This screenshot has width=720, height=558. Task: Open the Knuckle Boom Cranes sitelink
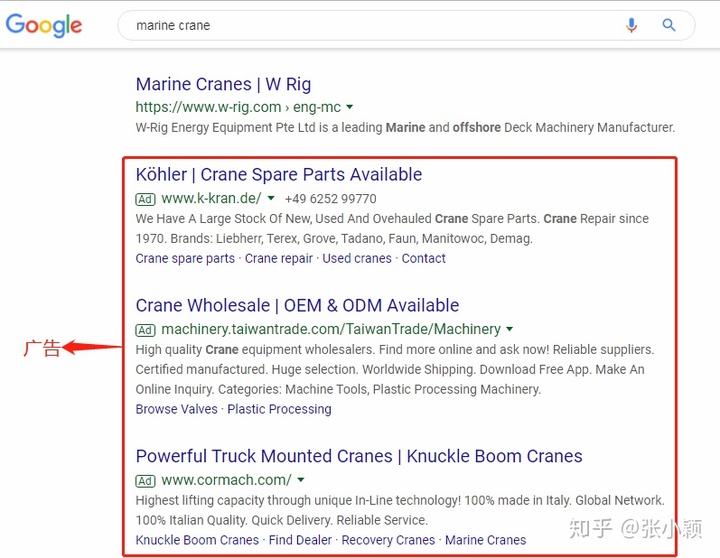point(197,540)
